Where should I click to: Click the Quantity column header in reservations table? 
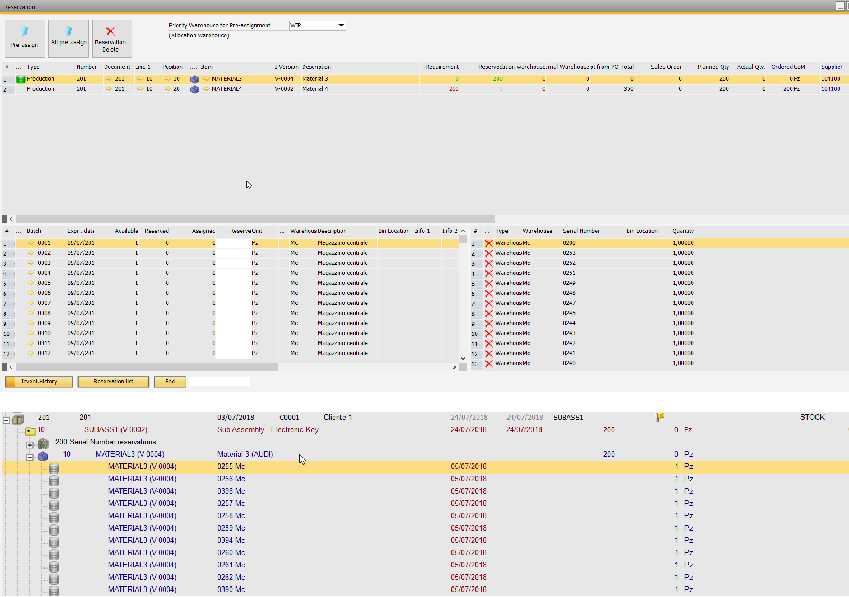point(683,231)
